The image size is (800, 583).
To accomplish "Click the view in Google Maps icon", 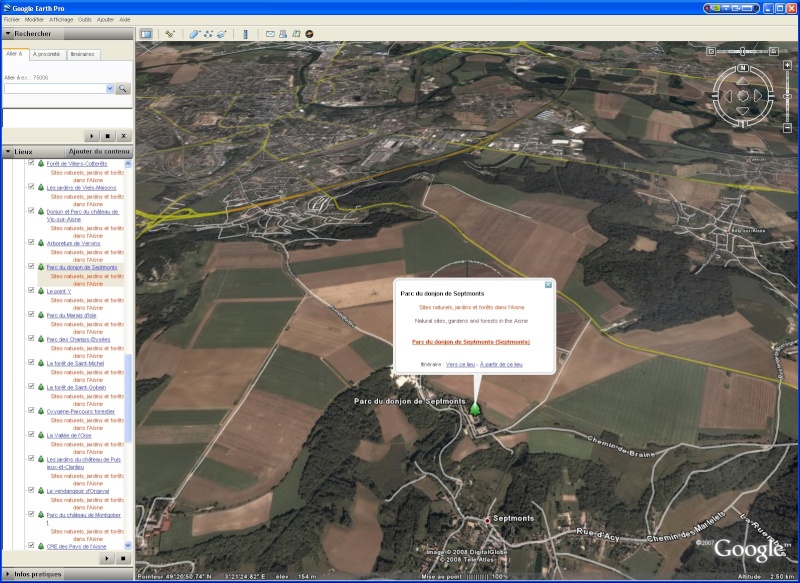I will pos(296,34).
